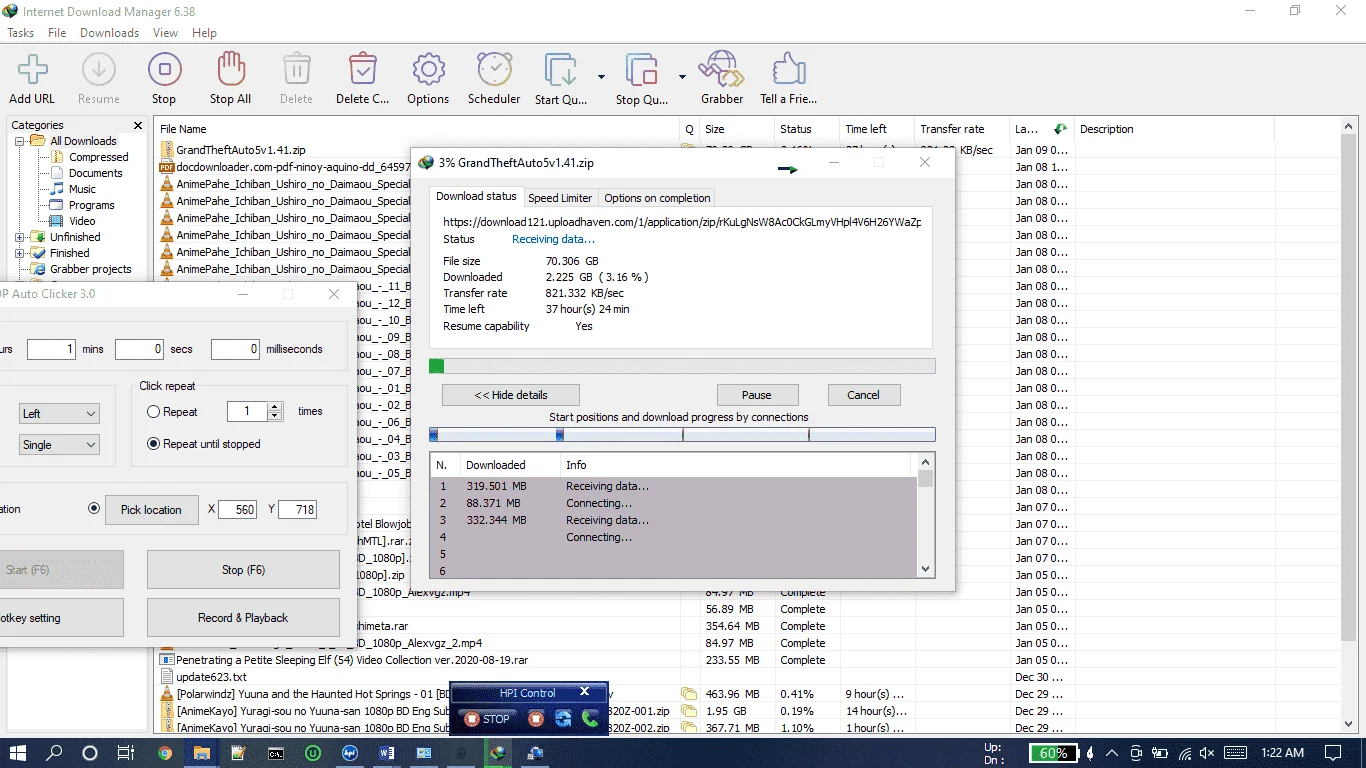Click the X coordinate input field

237,509
